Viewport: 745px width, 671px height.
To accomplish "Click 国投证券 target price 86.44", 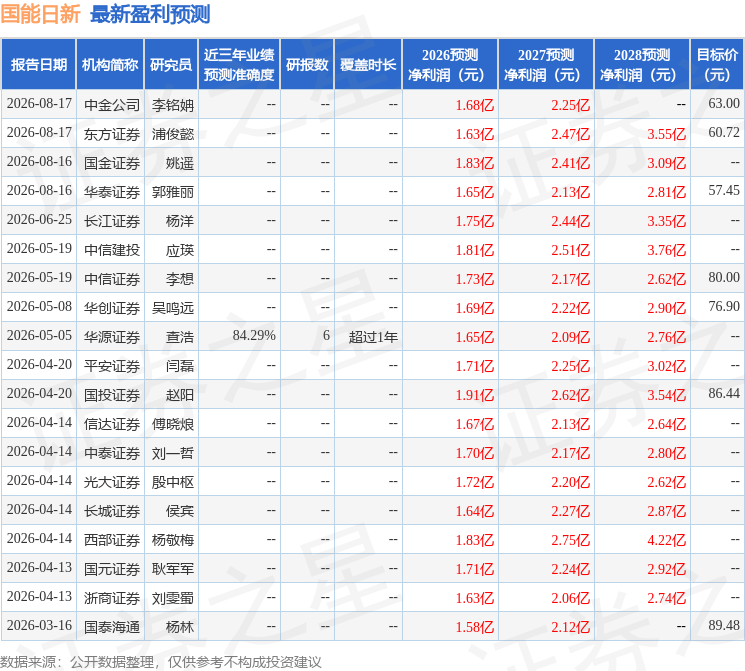I will [x=724, y=393].
